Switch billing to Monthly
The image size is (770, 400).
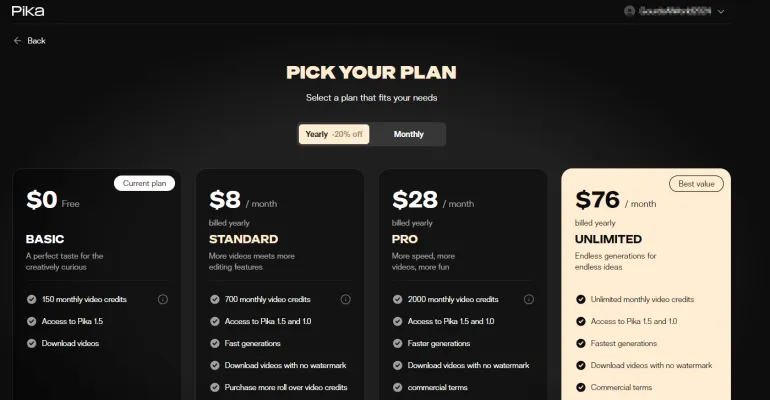click(408, 134)
